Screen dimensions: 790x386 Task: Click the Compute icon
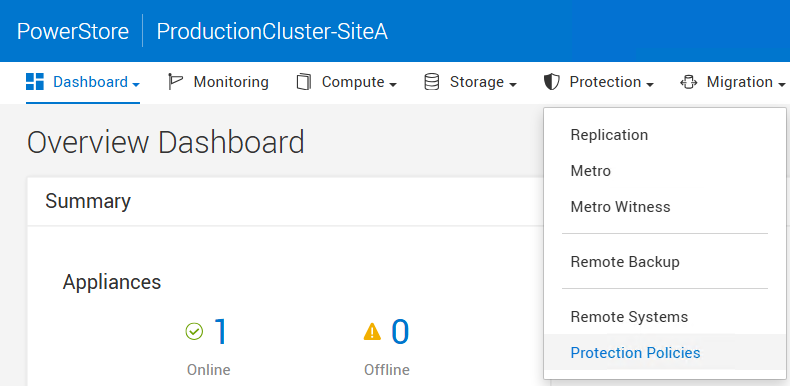coord(304,82)
